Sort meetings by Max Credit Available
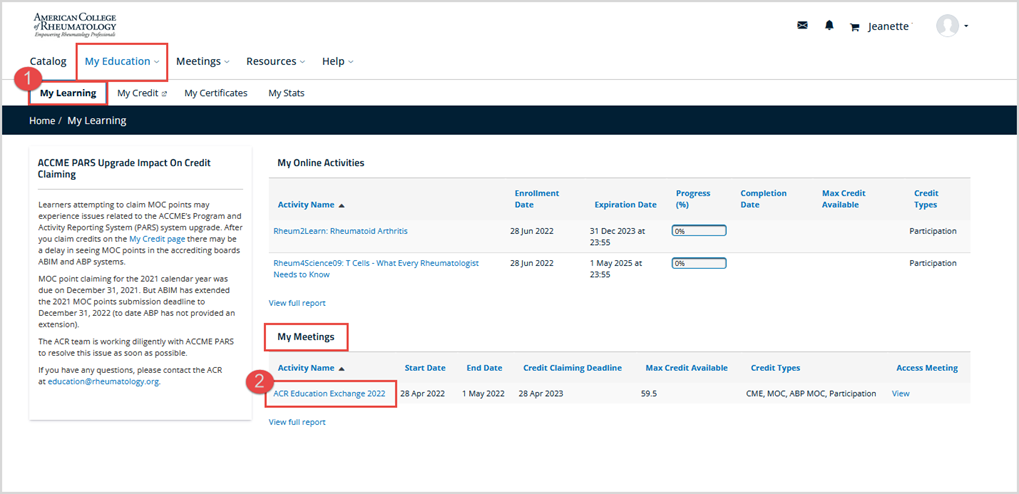 (x=686, y=368)
